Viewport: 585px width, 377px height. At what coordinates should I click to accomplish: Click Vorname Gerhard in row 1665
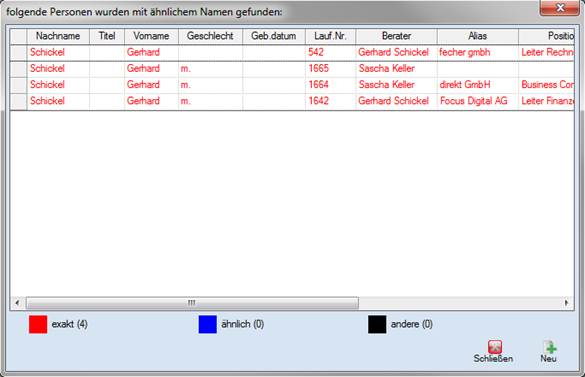[151, 69]
